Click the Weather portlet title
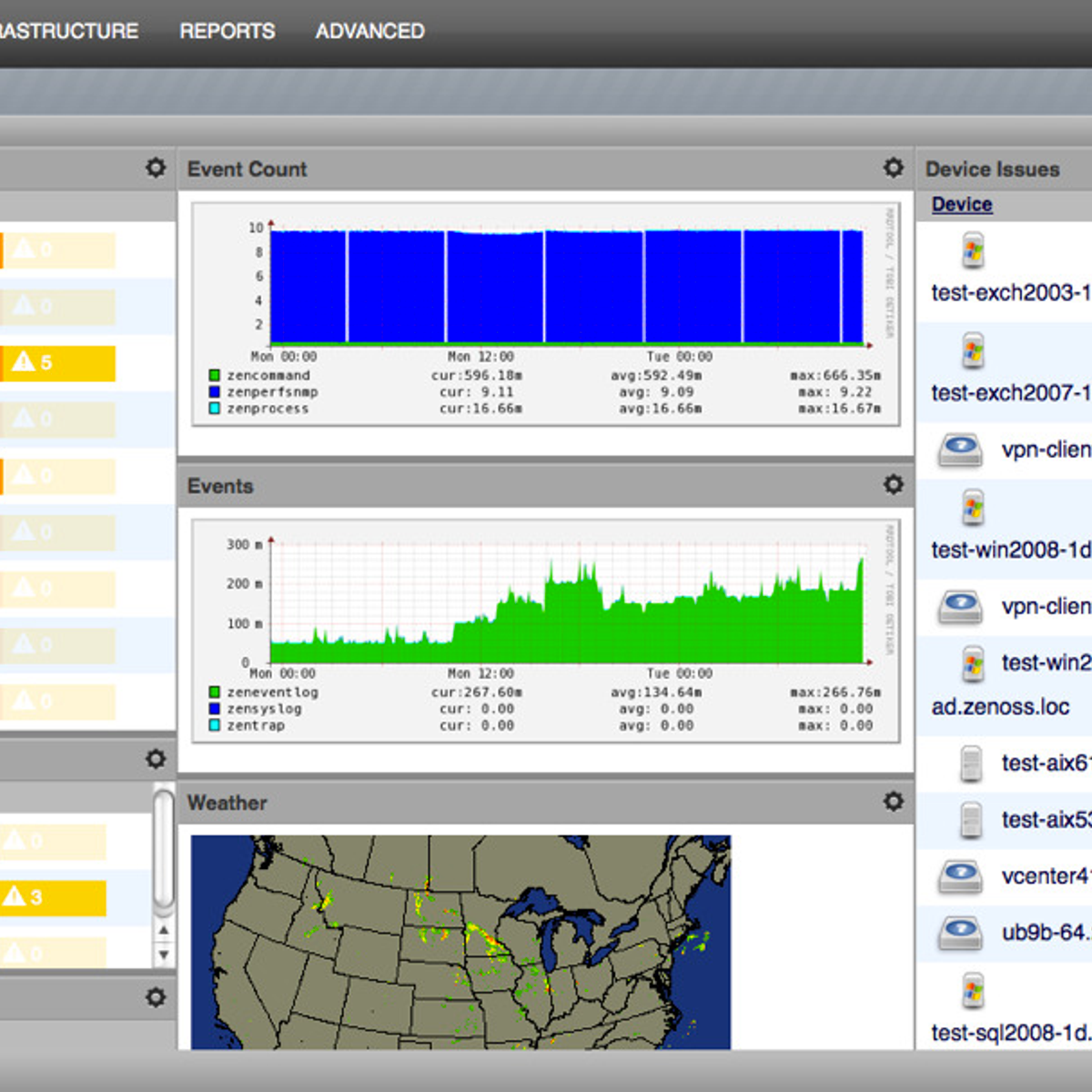This screenshot has height=1092, width=1092. tap(227, 803)
